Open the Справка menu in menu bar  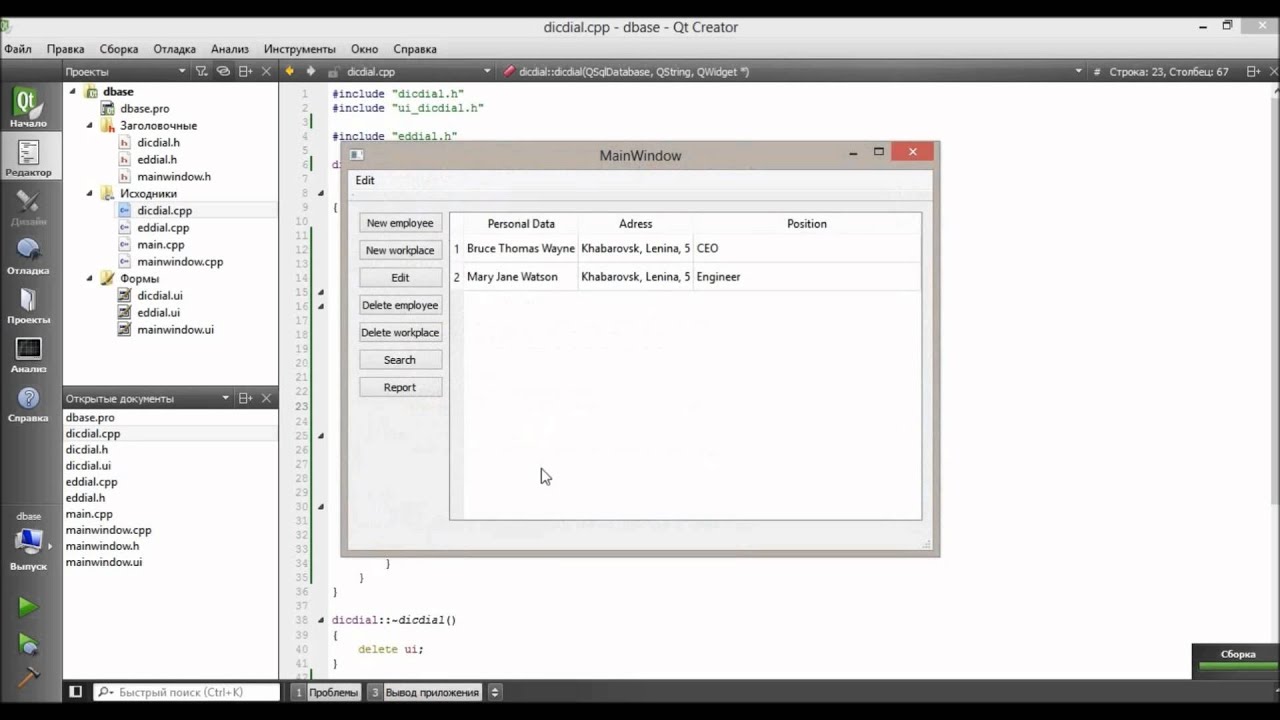(415, 49)
